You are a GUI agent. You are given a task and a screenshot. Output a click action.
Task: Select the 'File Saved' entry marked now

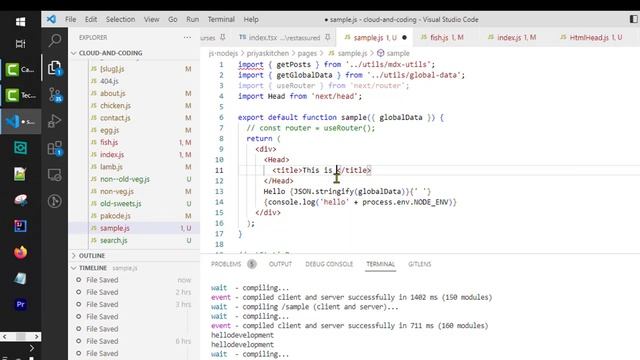coord(135,280)
